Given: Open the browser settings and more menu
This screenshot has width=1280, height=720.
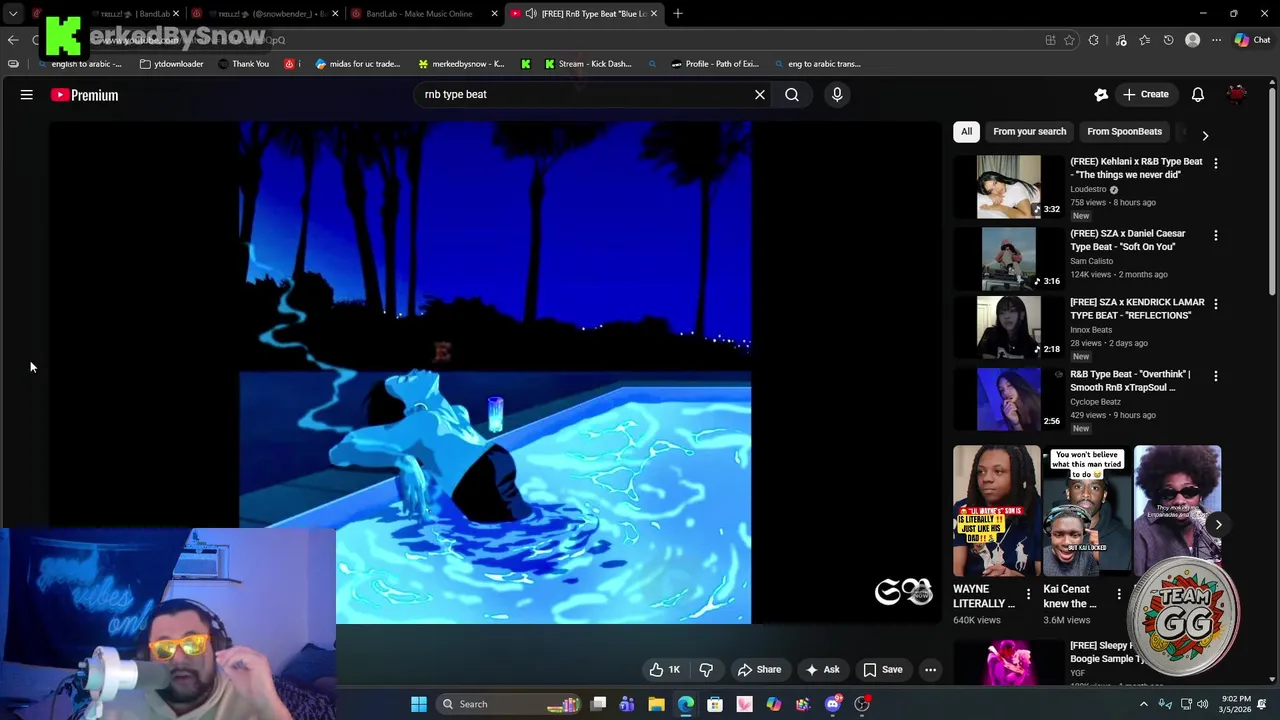Looking at the screenshot, I should tap(1216, 40).
